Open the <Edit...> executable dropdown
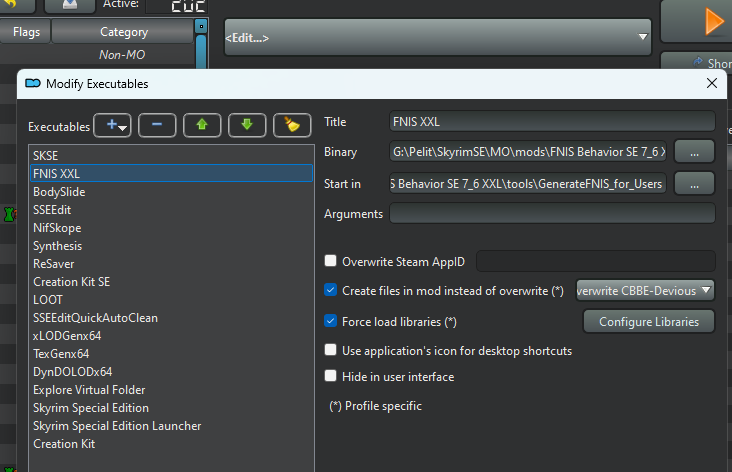 tap(438, 37)
